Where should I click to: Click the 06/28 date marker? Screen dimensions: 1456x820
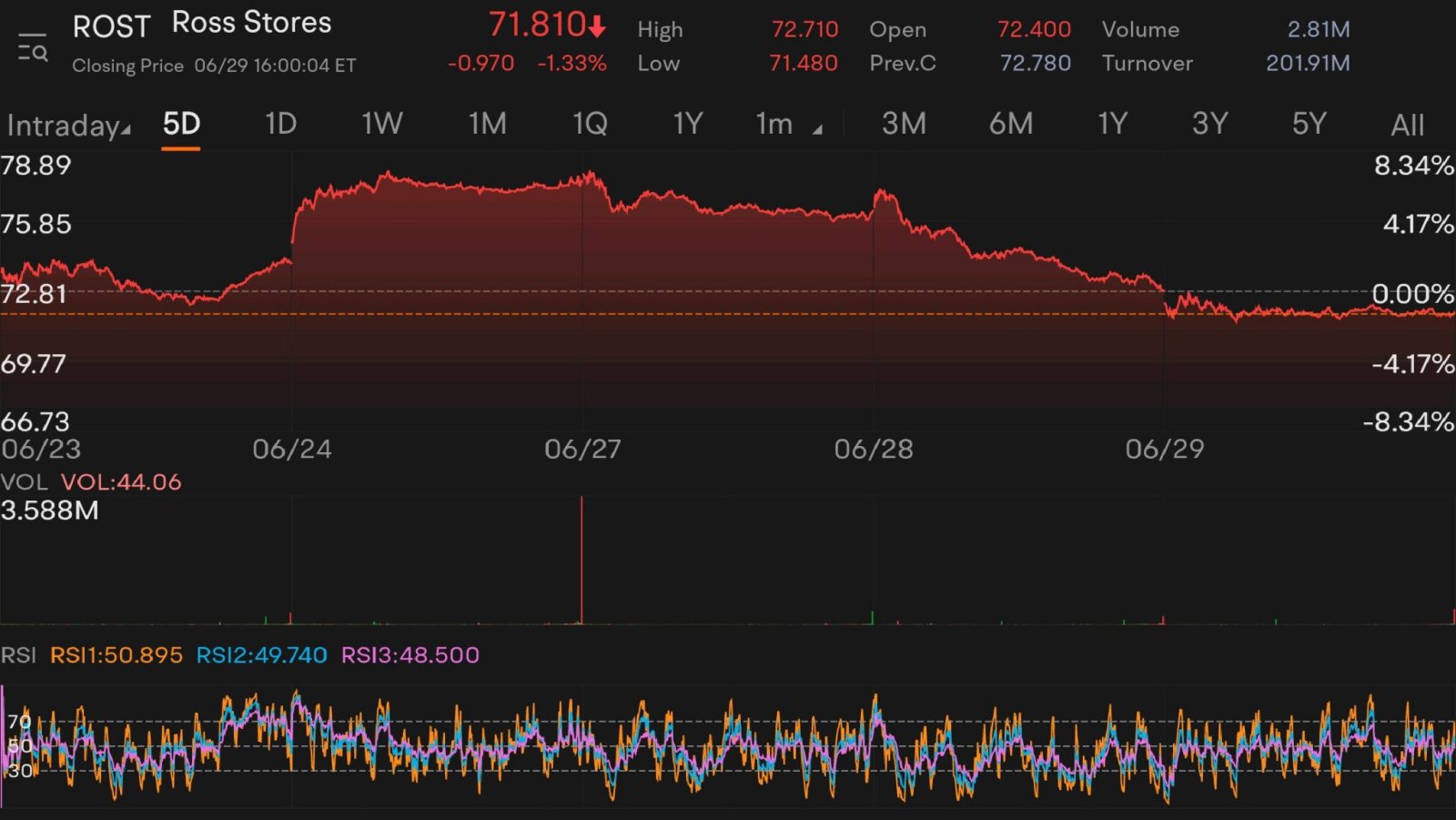coord(874,450)
